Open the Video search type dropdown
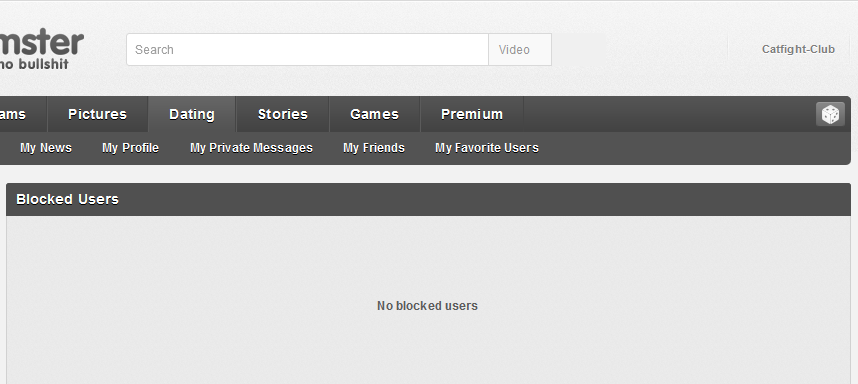 pyautogui.click(x=520, y=50)
